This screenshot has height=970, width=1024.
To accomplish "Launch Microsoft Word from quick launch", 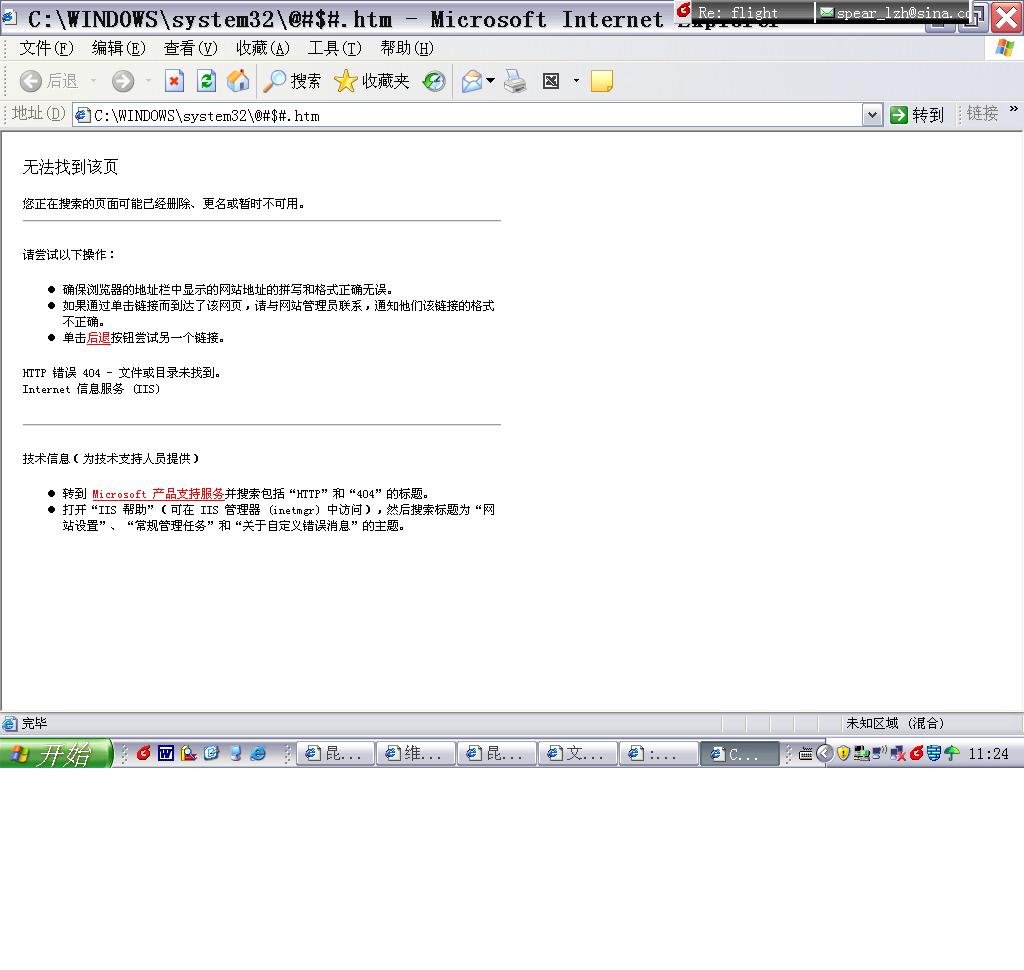I will coord(166,754).
